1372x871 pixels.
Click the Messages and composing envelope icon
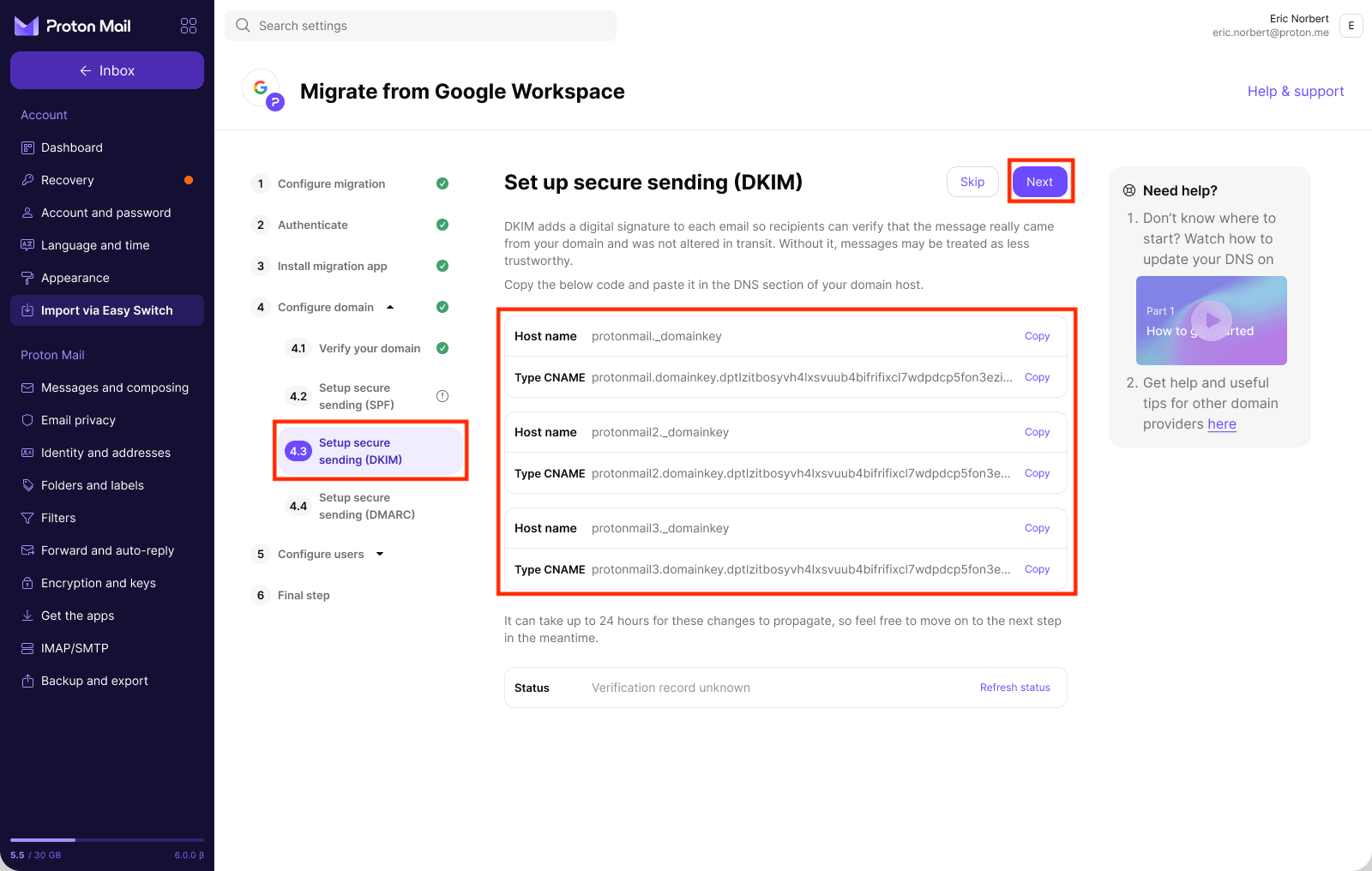(27, 387)
